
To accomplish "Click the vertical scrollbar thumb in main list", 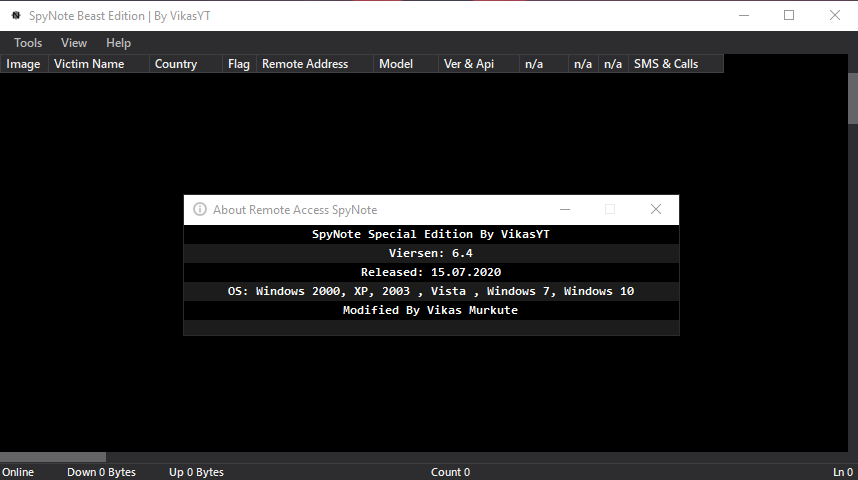I will coord(853,99).
